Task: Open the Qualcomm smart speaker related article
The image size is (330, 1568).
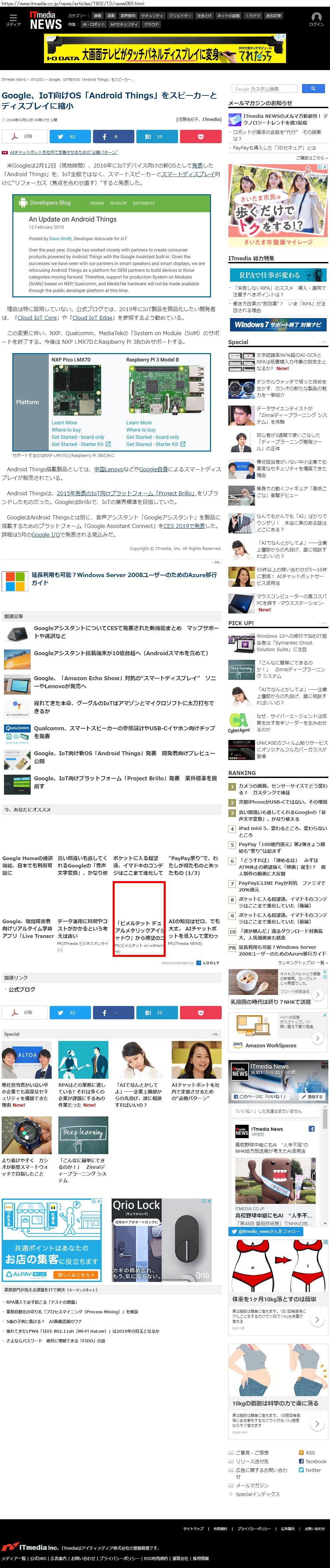Action: [125, 732]
